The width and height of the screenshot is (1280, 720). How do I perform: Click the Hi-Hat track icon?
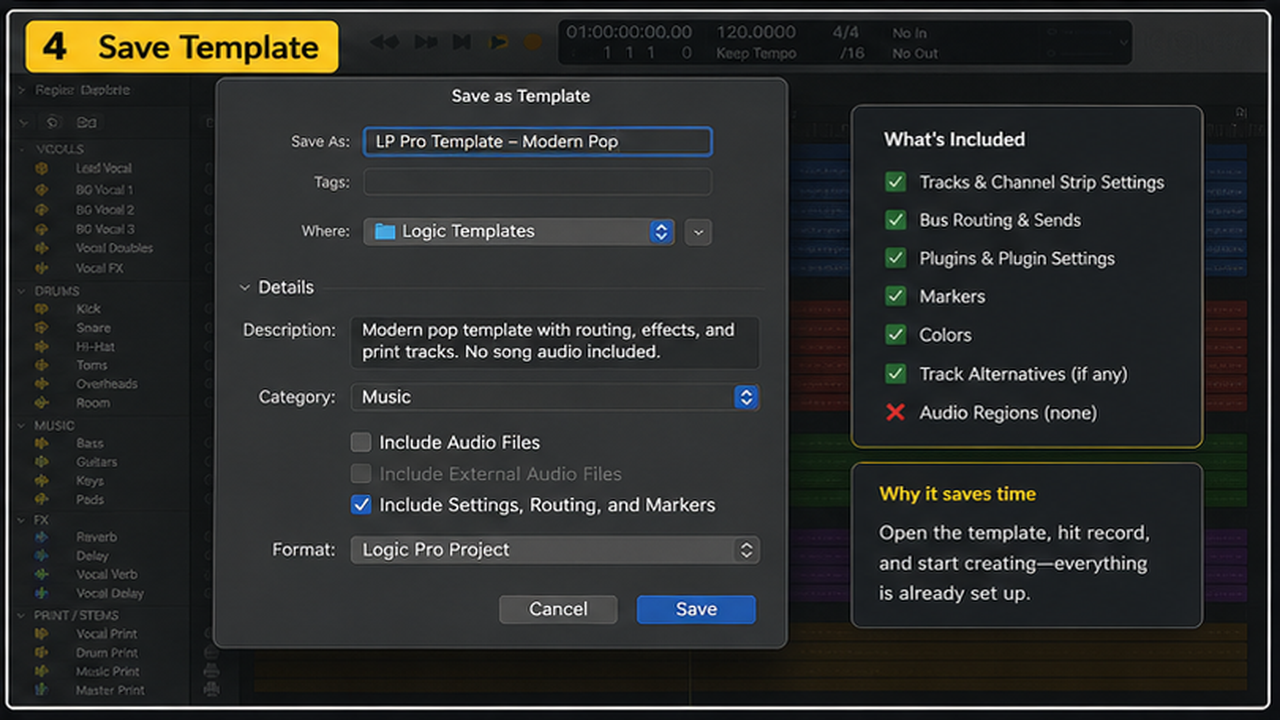[x=42, y=346]
